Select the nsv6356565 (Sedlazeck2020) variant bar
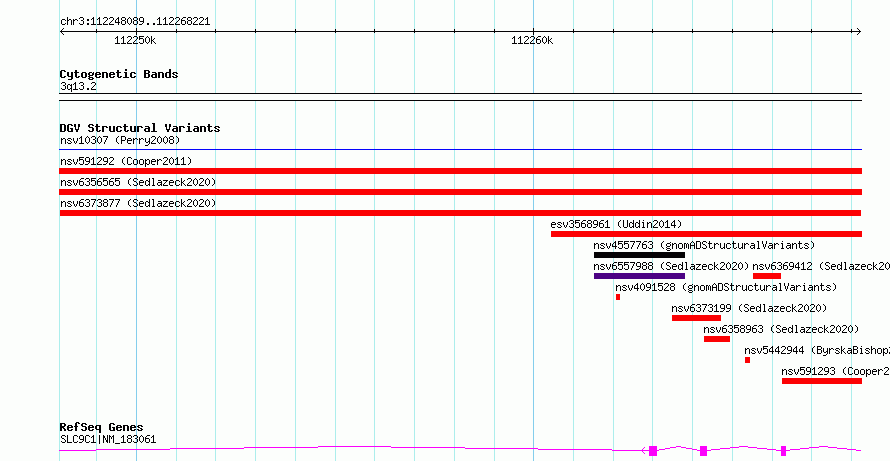890x461 pixels. click(x=461, y=192)
